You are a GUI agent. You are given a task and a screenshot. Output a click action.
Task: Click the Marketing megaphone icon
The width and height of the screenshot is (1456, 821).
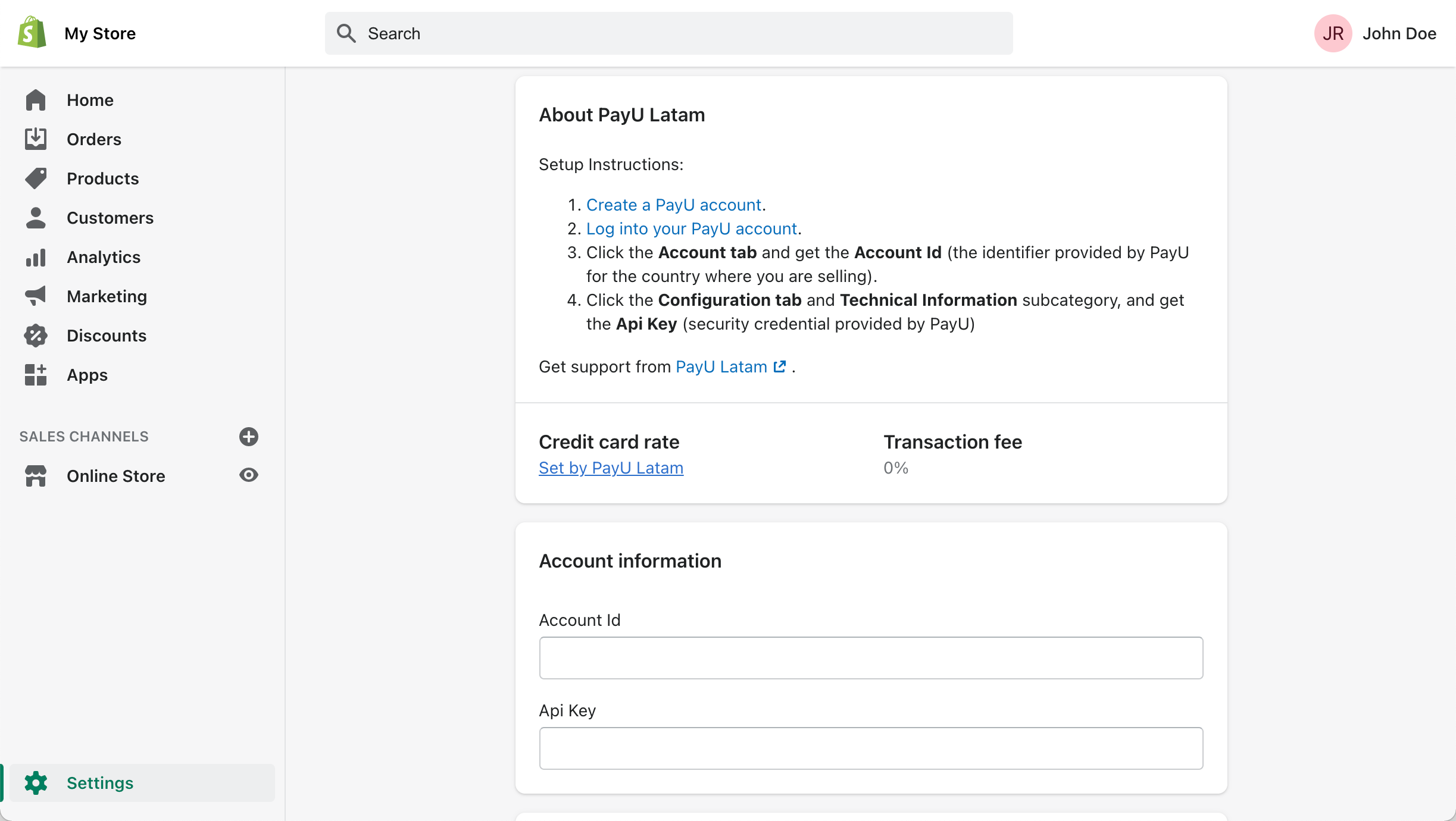(x=36, y=296)
